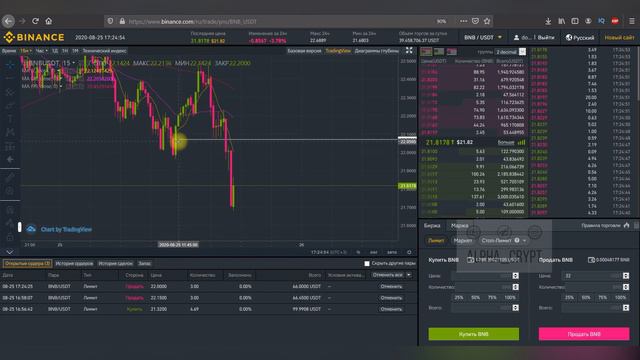Click the Save to Pocket icon
640x360 pixels.
475,21
